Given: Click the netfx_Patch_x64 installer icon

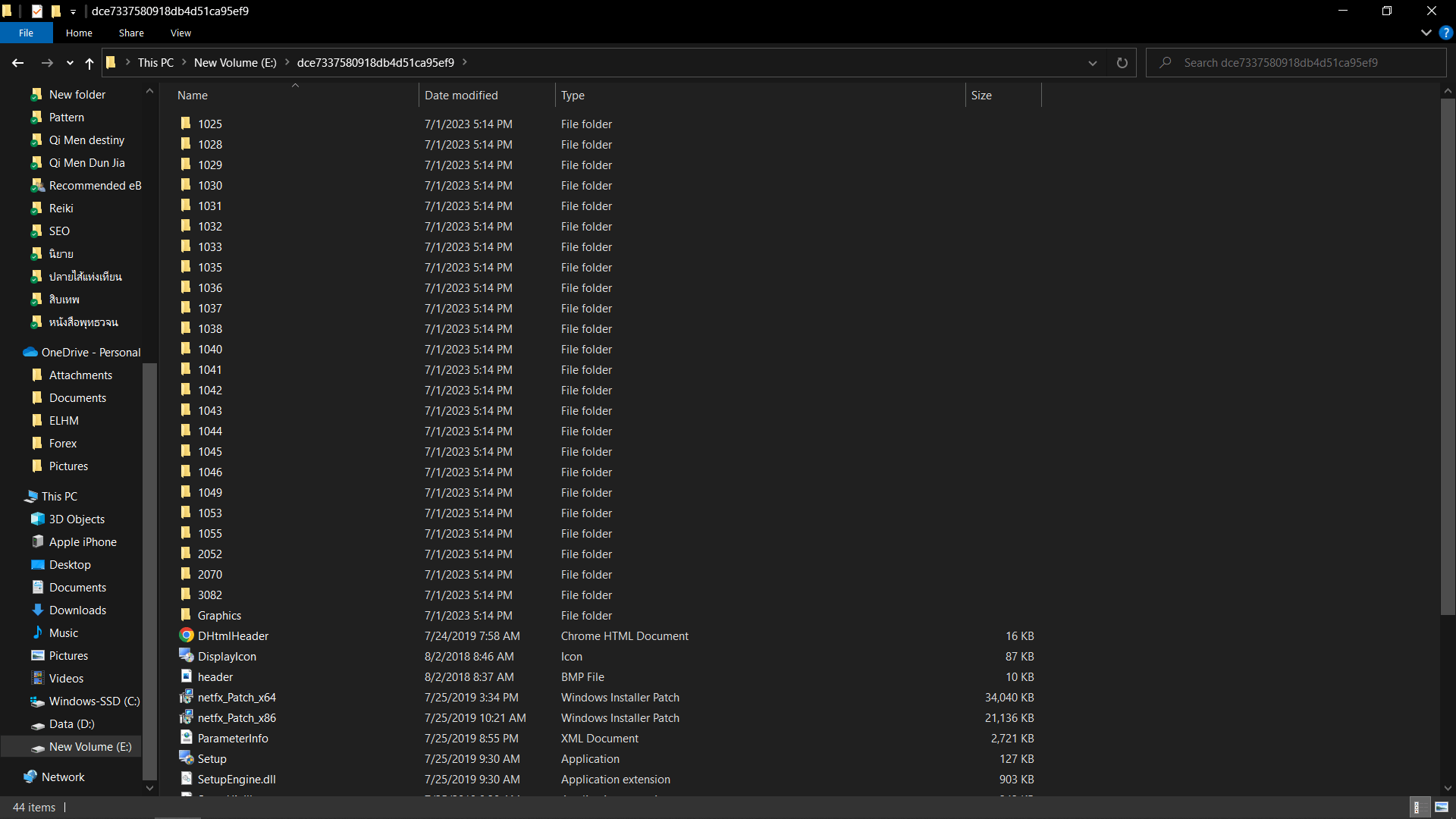Looking at the screenshot, I should tap(187, 697).
